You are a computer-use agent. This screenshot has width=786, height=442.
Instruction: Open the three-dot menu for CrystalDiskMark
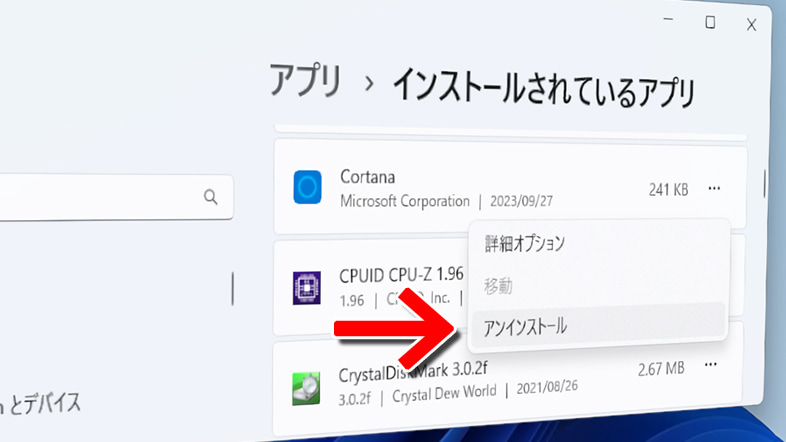[710, 364]
